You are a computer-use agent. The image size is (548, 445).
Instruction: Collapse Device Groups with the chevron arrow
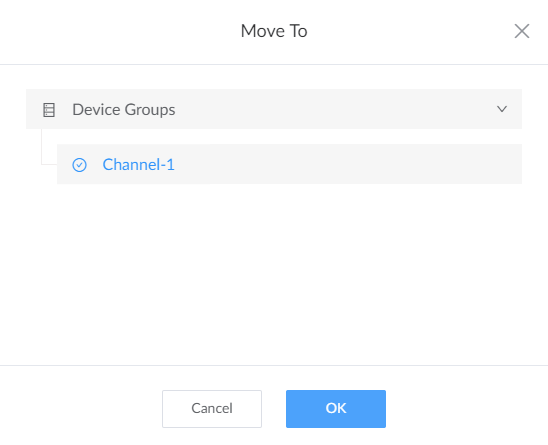coord(502,109)
